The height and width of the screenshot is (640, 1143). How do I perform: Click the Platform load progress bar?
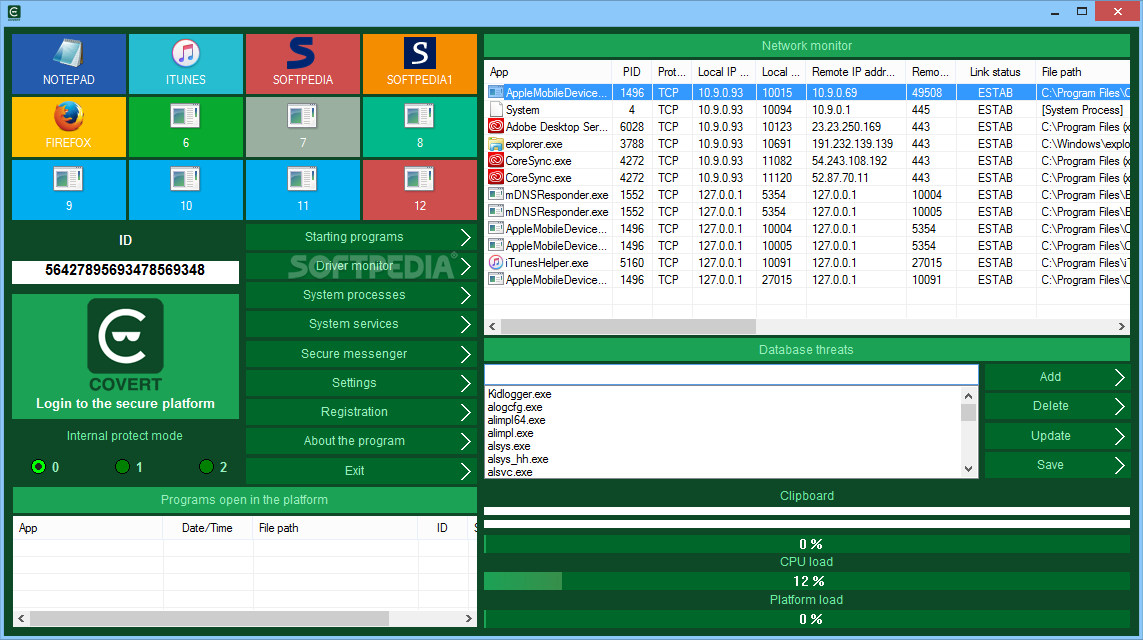[807, 619]
